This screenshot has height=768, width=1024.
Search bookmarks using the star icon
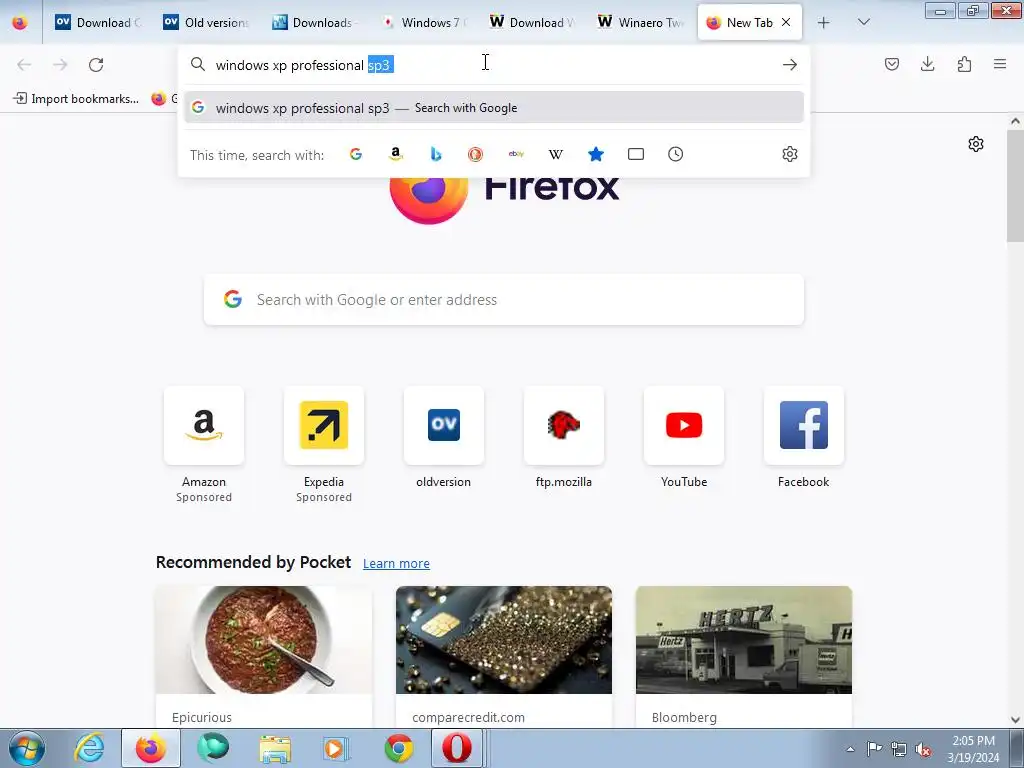[596, 154]
